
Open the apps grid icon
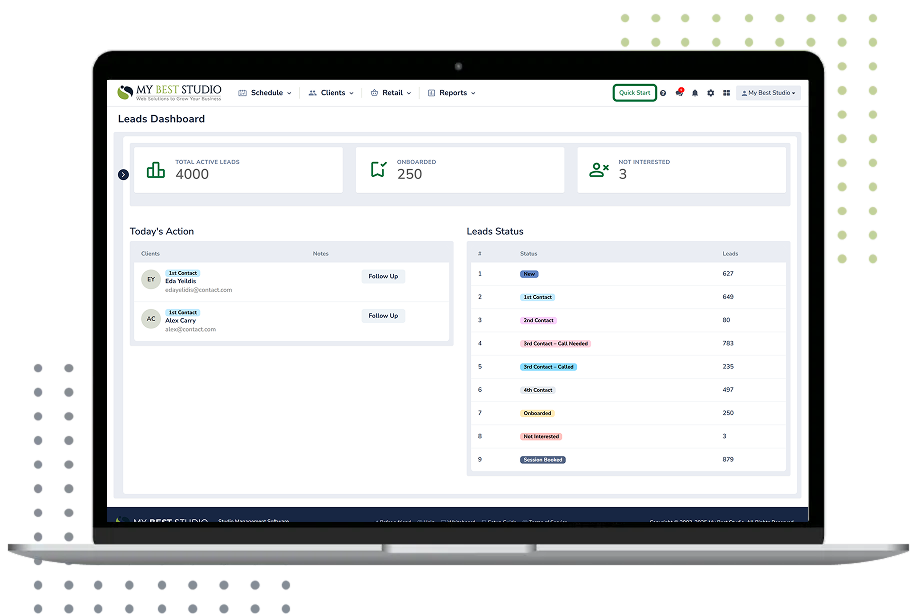click(x=727, y=93)
